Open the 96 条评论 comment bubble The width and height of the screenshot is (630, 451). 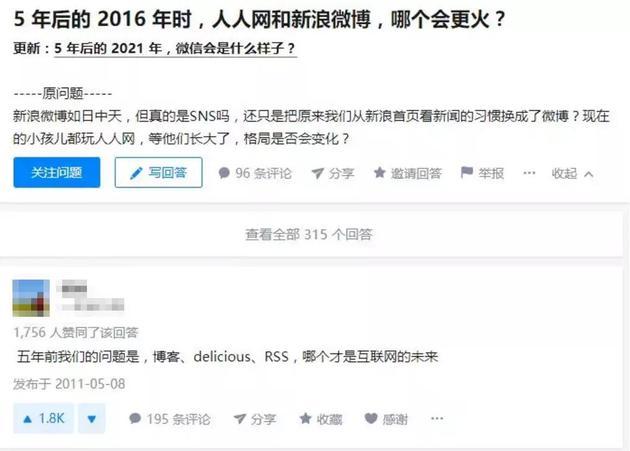[x=224, y=173]
